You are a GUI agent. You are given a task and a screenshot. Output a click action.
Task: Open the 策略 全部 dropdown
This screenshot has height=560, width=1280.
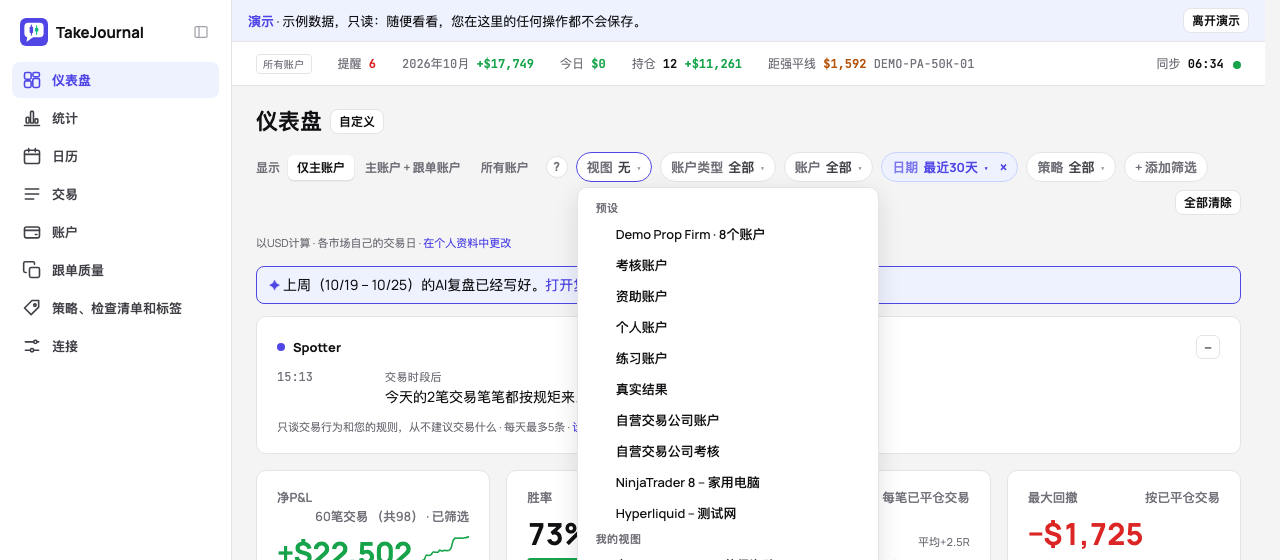click(x=1071, y=168)
